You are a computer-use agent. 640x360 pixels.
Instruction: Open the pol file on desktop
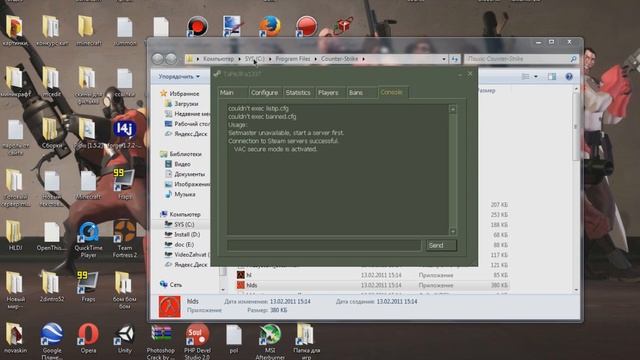(234, 339)
